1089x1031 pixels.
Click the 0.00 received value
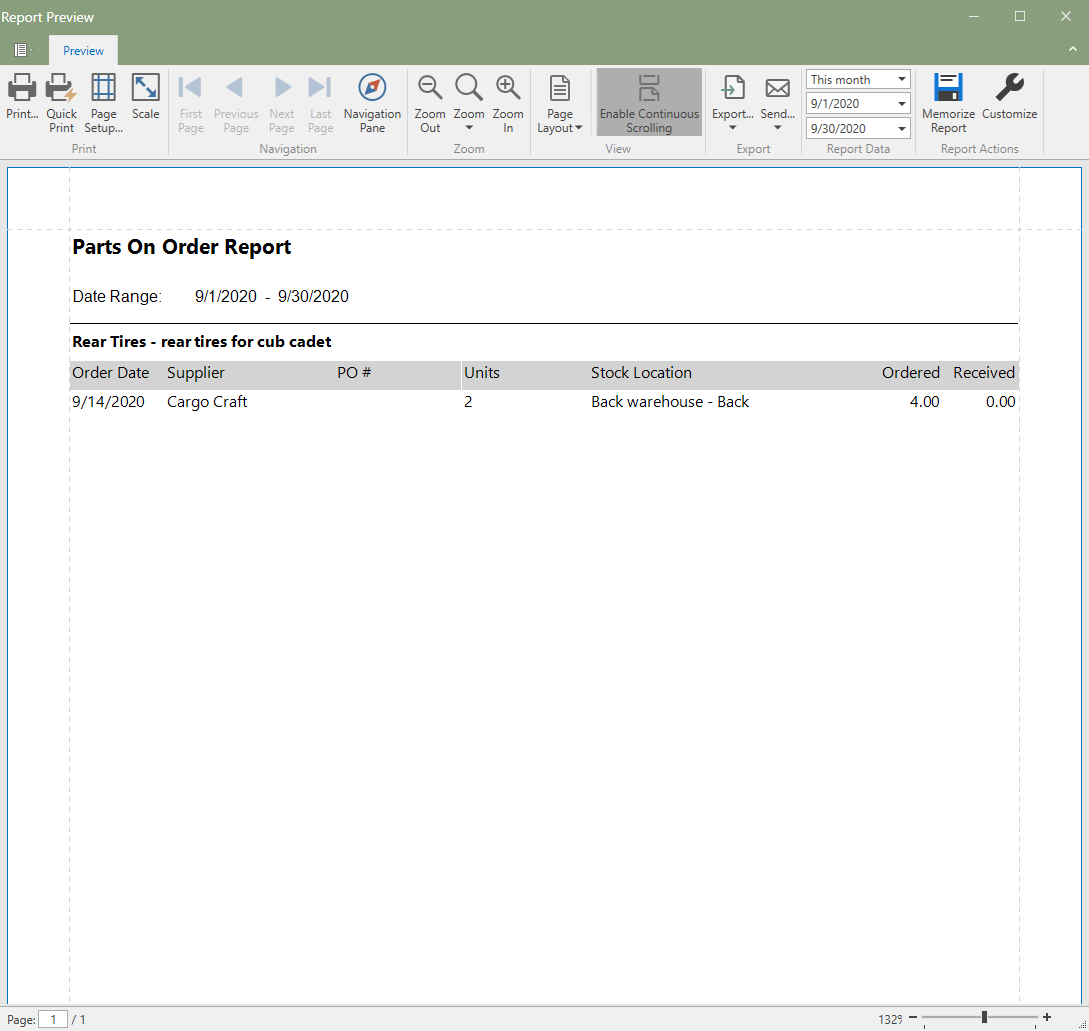pos(1000,402)
